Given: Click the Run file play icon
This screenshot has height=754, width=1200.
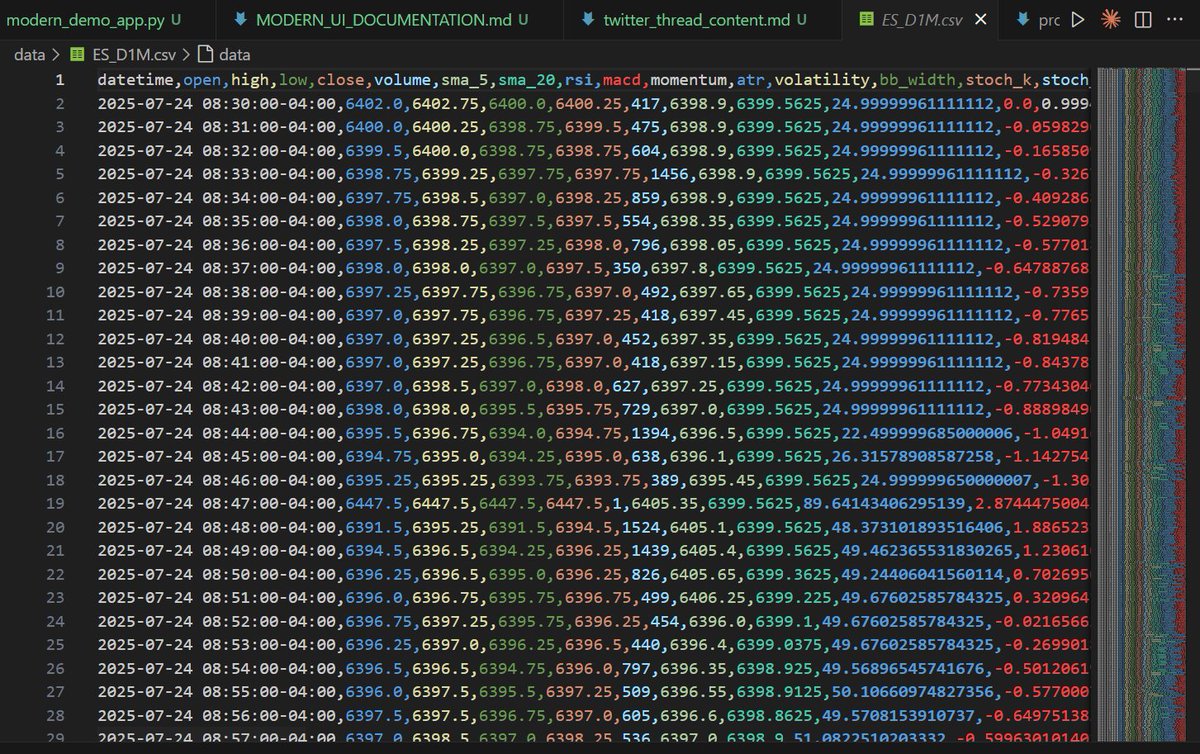Looking at the screenshot, I should coord(1077,19).
